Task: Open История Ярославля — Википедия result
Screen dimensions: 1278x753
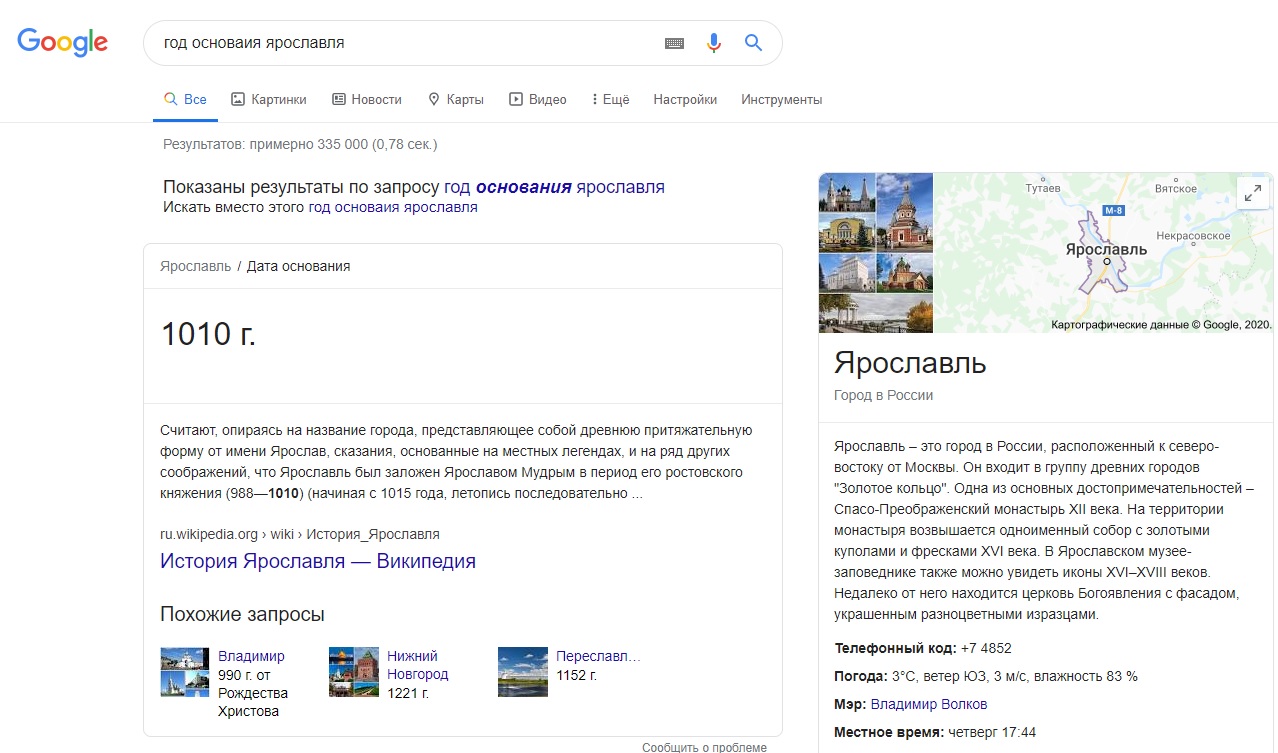Action: (318, 561)
